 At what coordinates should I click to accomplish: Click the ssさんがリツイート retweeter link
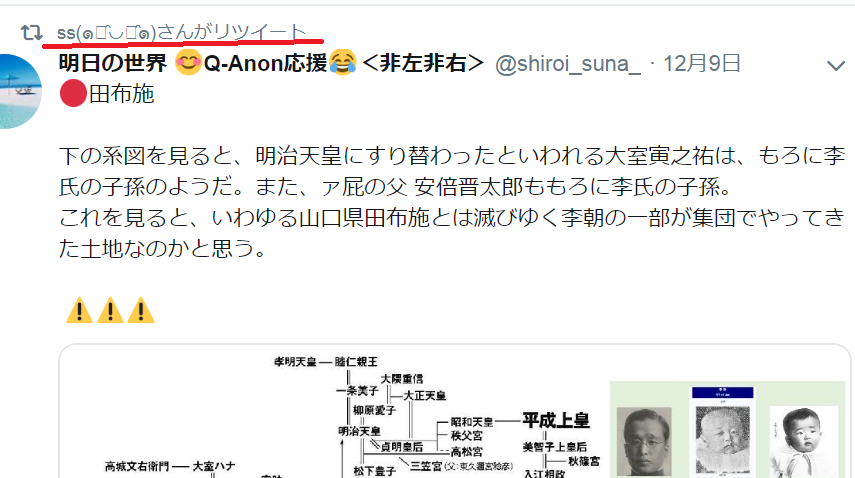point(182,32)
